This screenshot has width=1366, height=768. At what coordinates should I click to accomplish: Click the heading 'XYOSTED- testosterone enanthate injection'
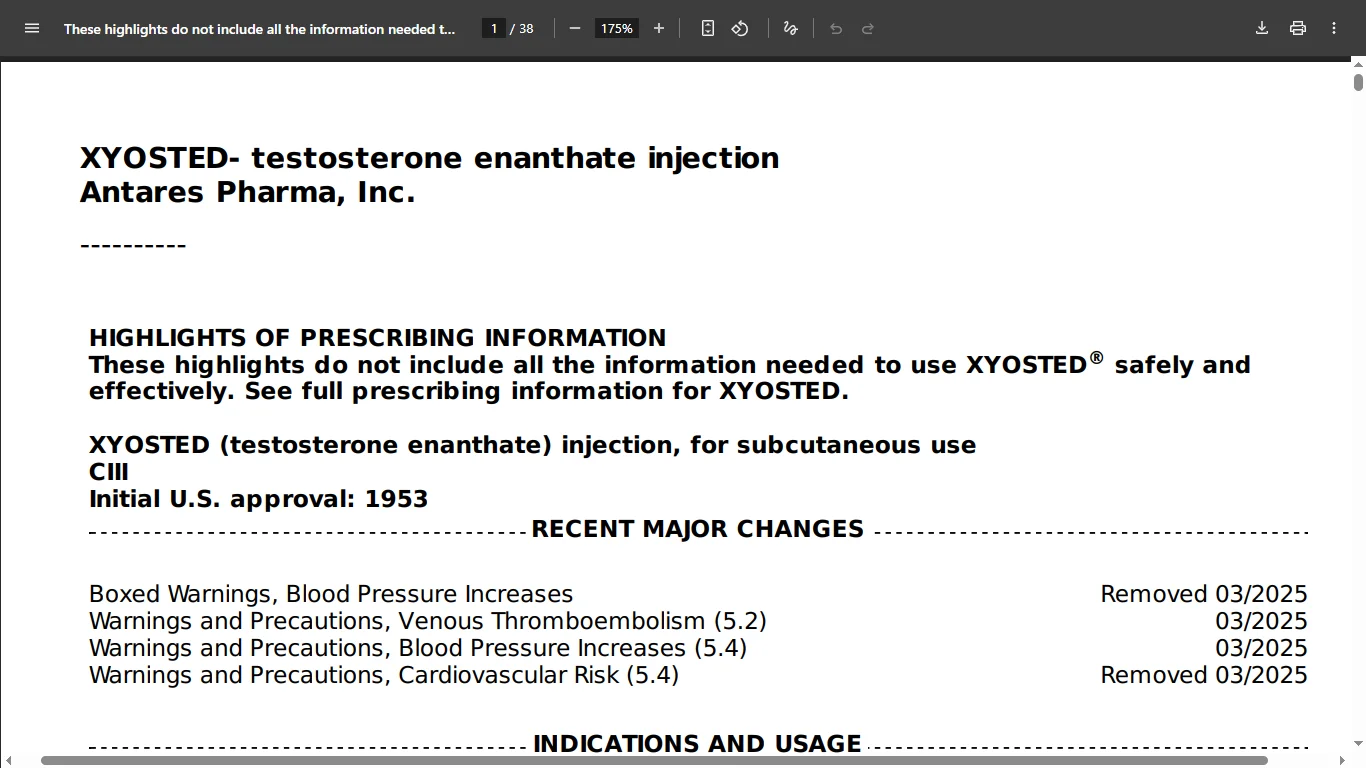pos(430,158)
